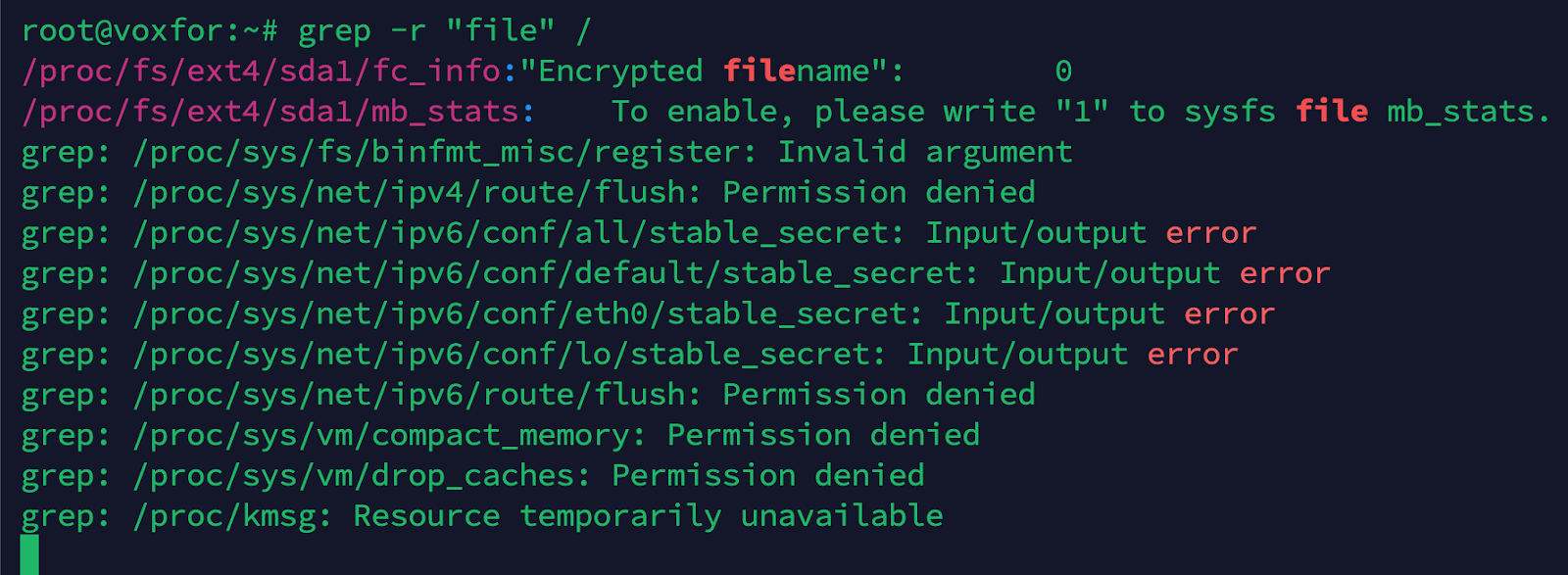Click the green terminal cursor block
The image size is (1568, 575).
tap(29, 554)
